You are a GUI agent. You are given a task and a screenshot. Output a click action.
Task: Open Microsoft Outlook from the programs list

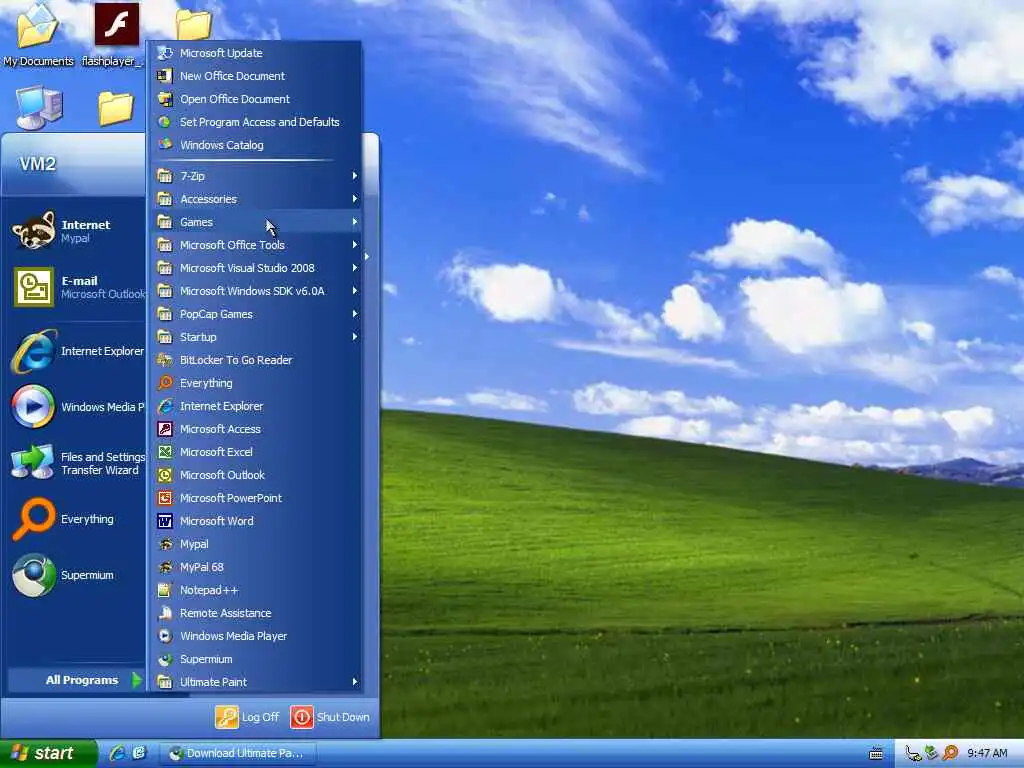[x=257, y=475]
